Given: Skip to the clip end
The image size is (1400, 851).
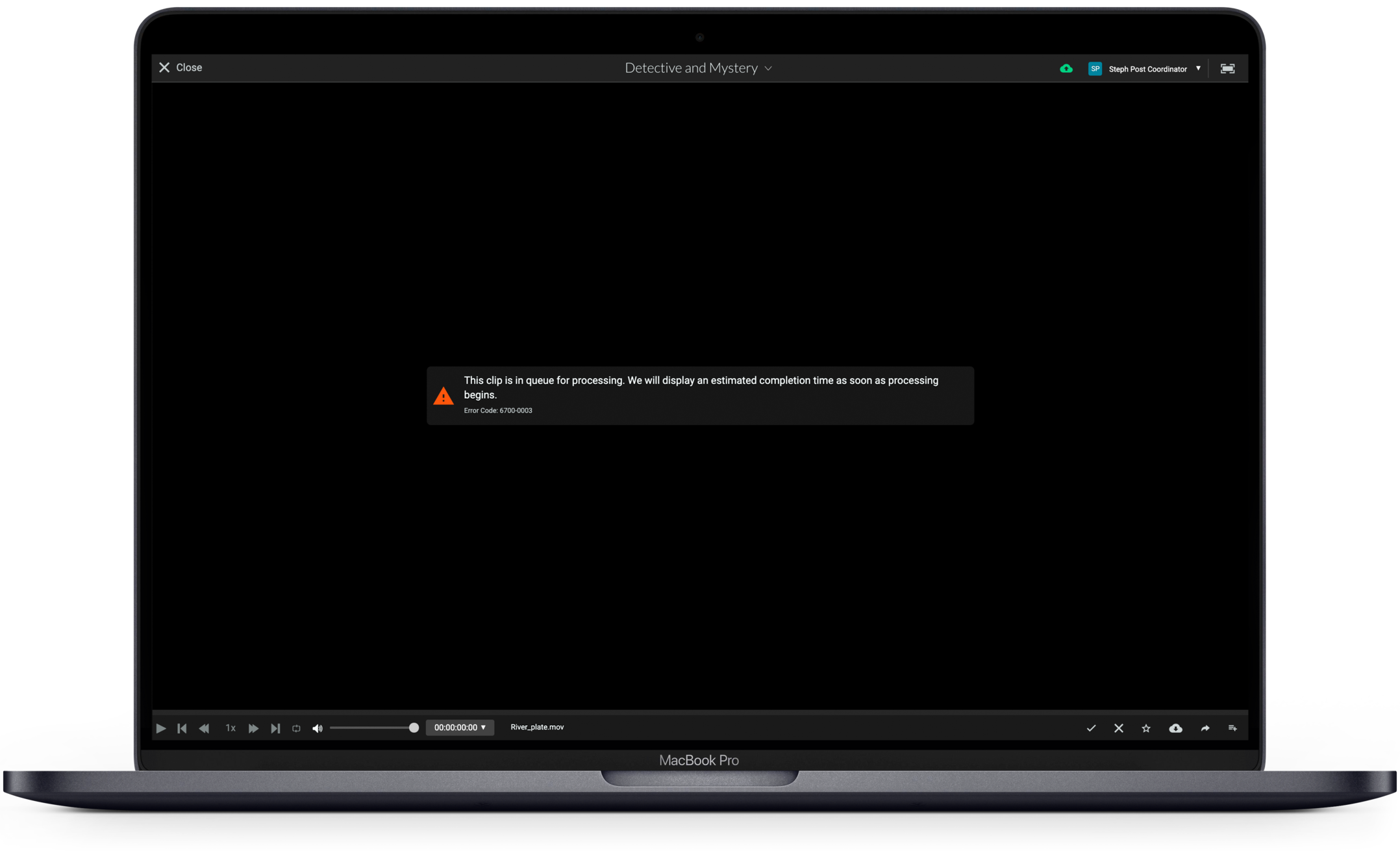Looking at the screenshot, I should tap(275, 728).
